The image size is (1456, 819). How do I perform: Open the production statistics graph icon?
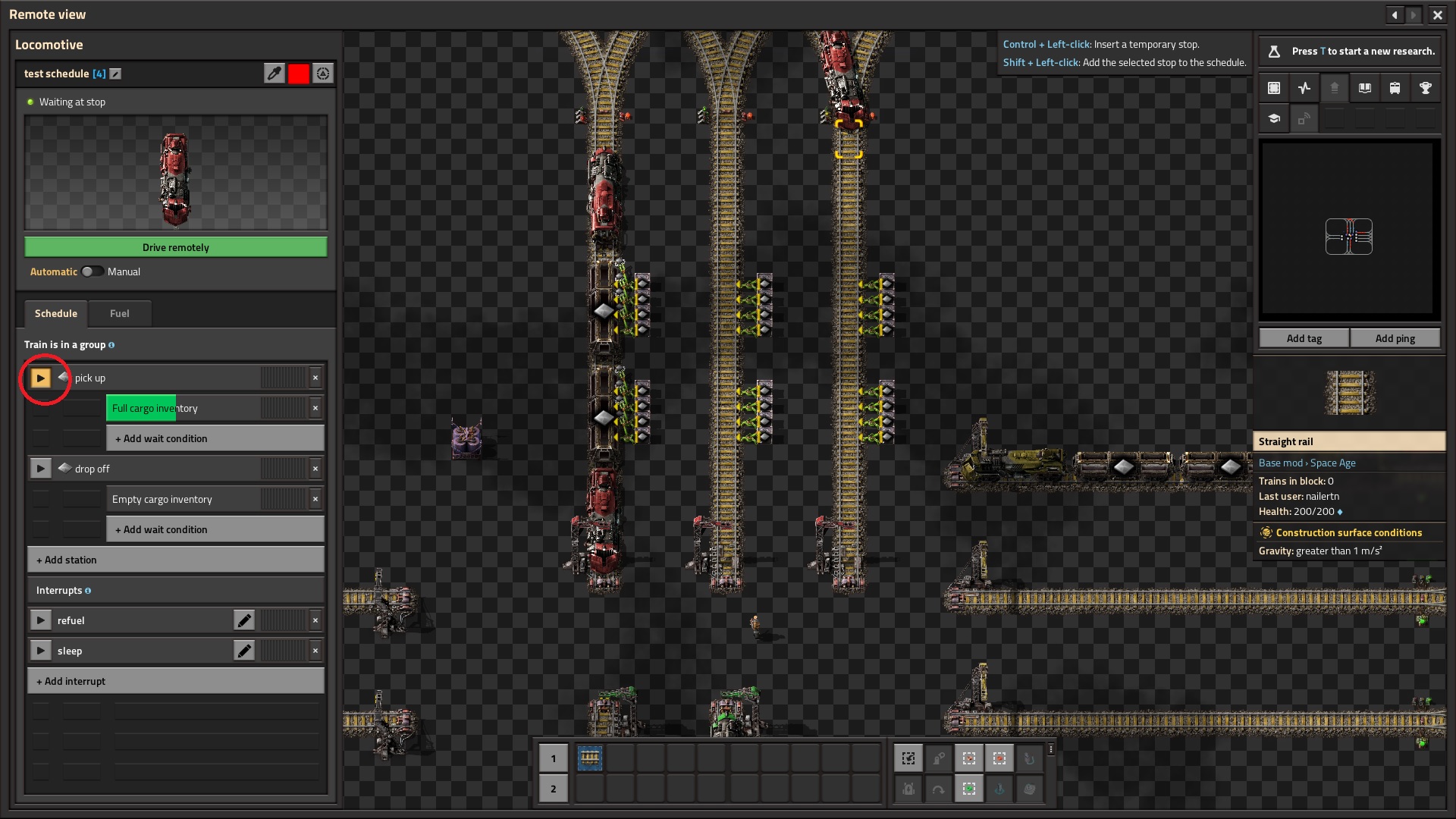point(1304,88)
